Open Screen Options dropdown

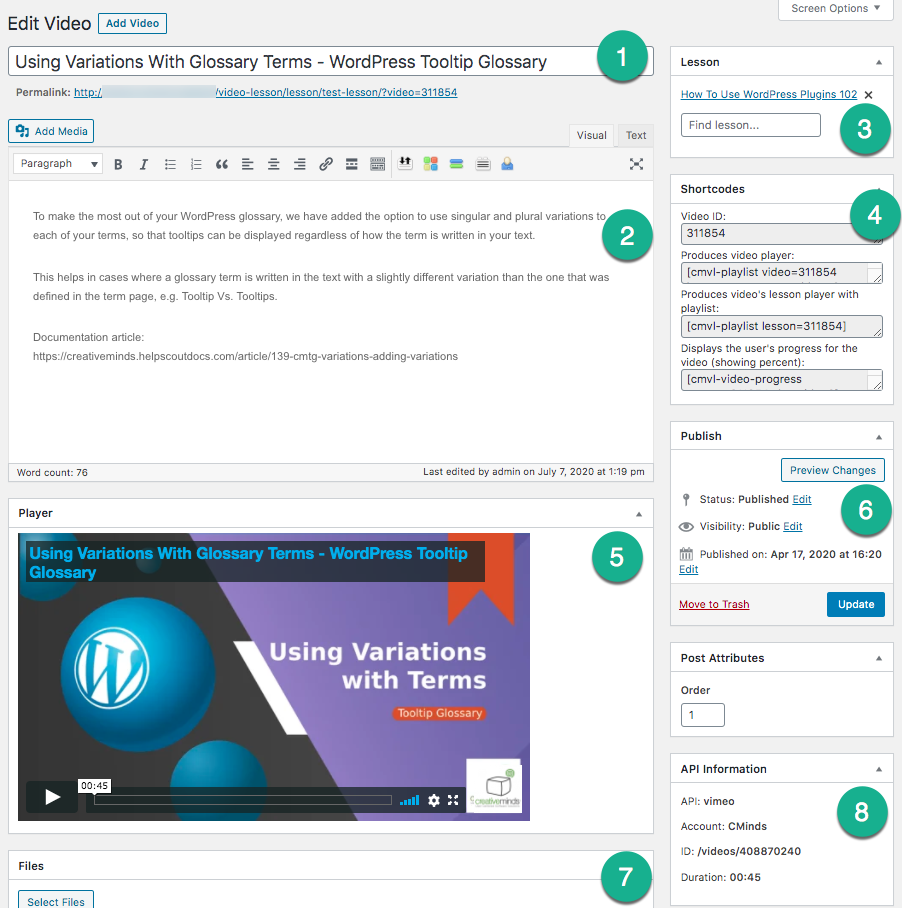[x=835, y=9]
